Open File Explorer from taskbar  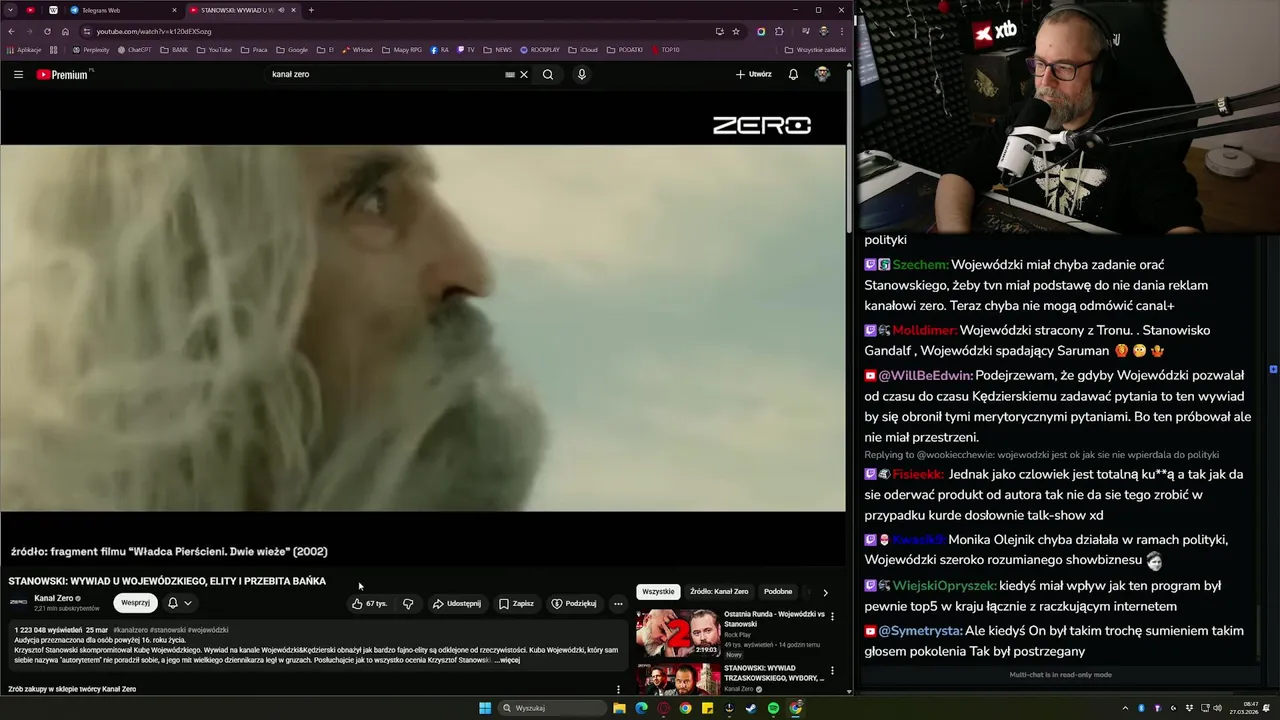[619, 708]
